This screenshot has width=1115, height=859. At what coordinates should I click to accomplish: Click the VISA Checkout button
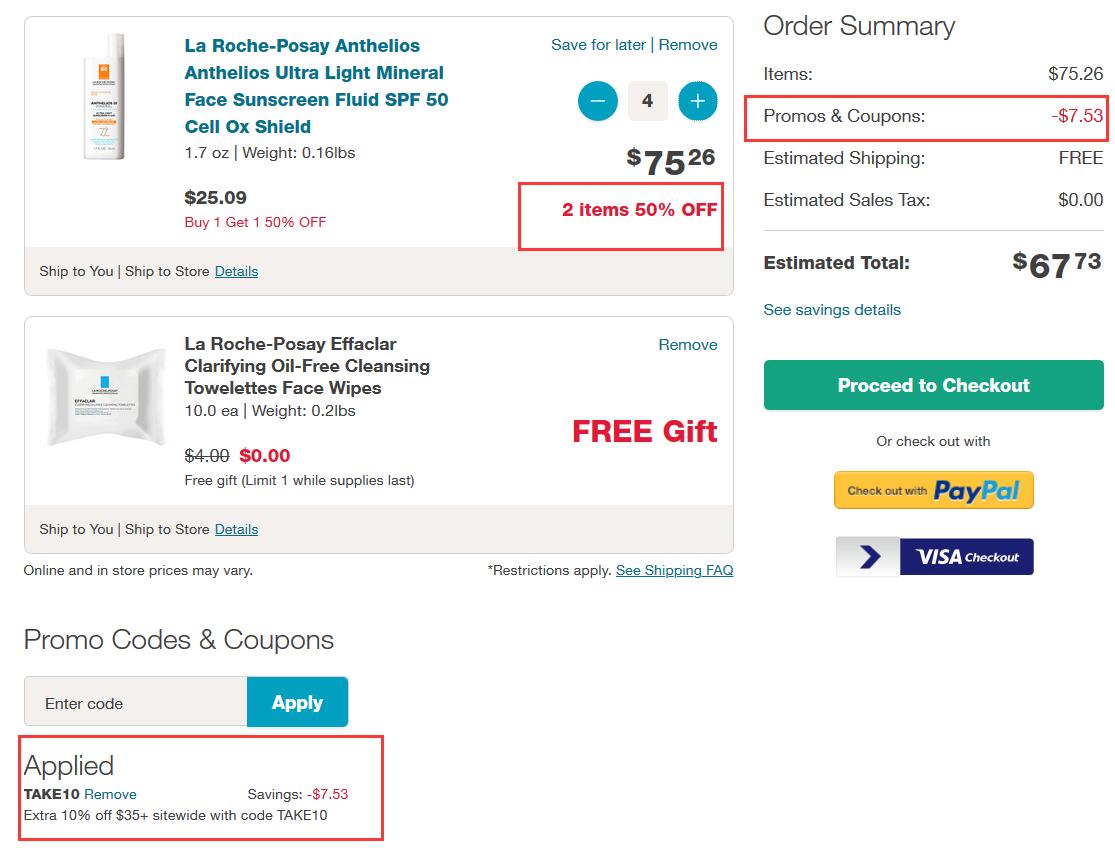click(x=934, y=556)
